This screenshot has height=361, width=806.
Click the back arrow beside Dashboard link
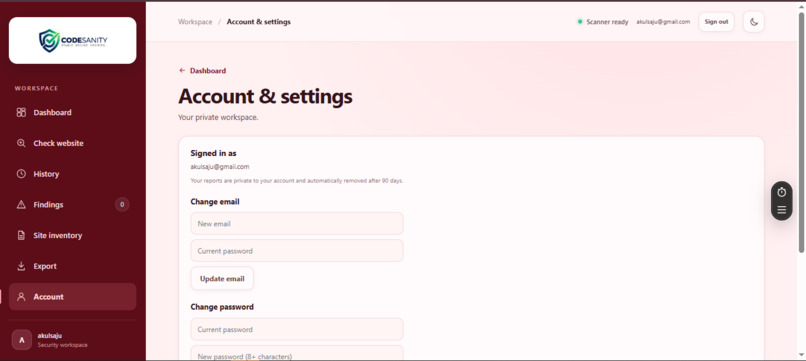182,70
